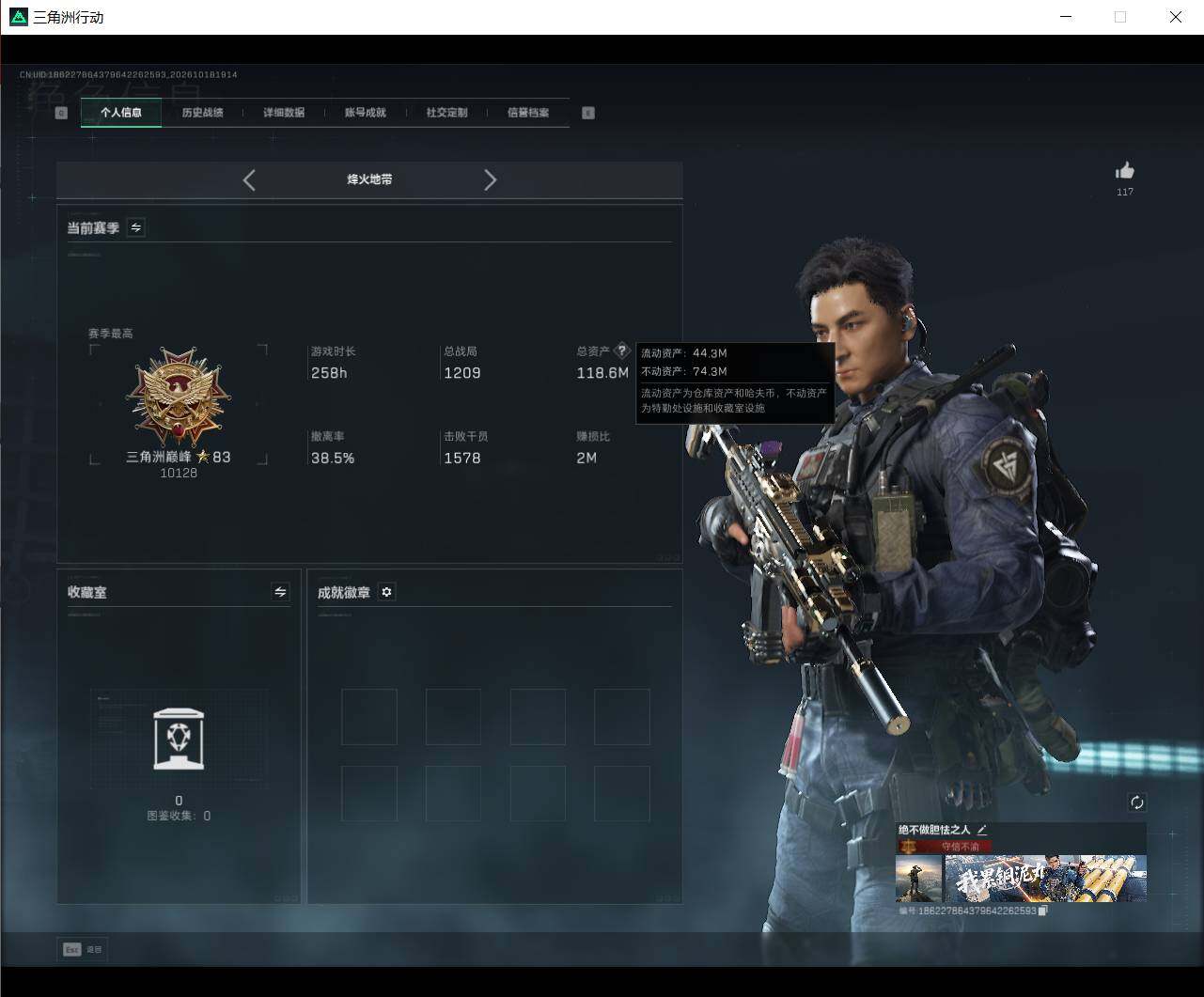Open the 信誉档案 tab
This screenshot has width=1204, height=997.
coord(528,113)
